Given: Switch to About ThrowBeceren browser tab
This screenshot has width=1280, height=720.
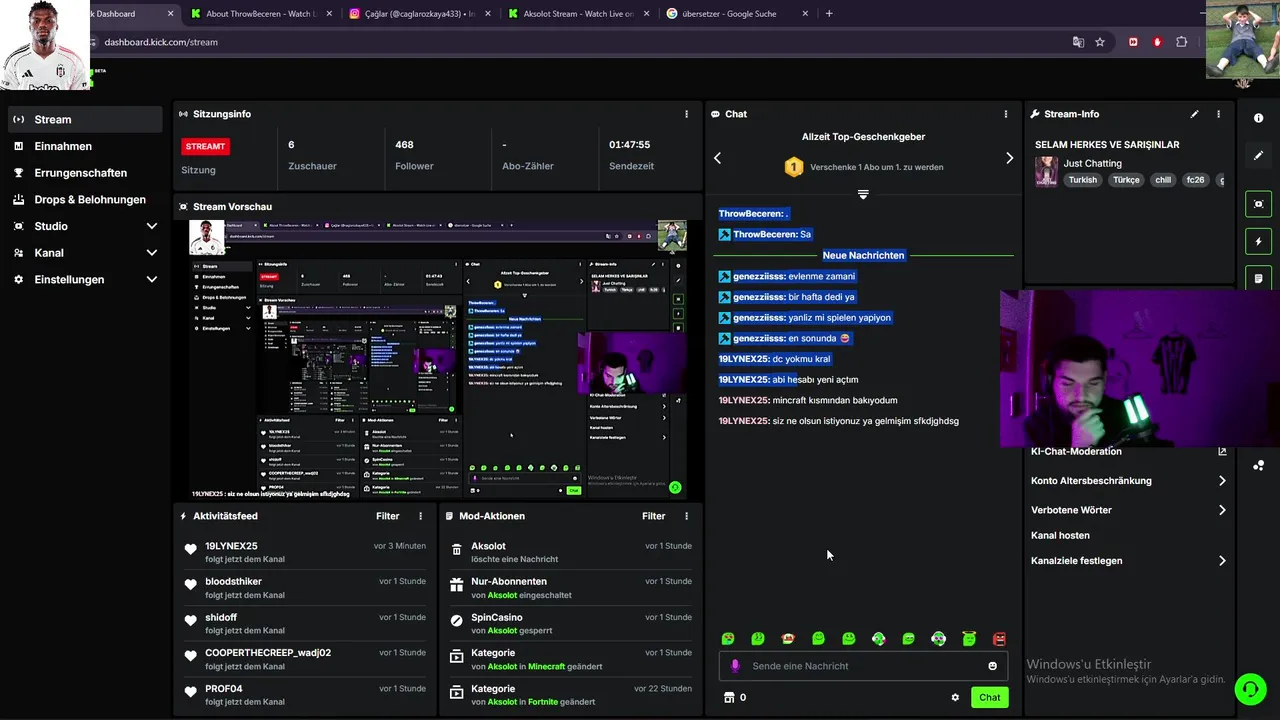Looking at the screenshot, I should tap(260, 14).
